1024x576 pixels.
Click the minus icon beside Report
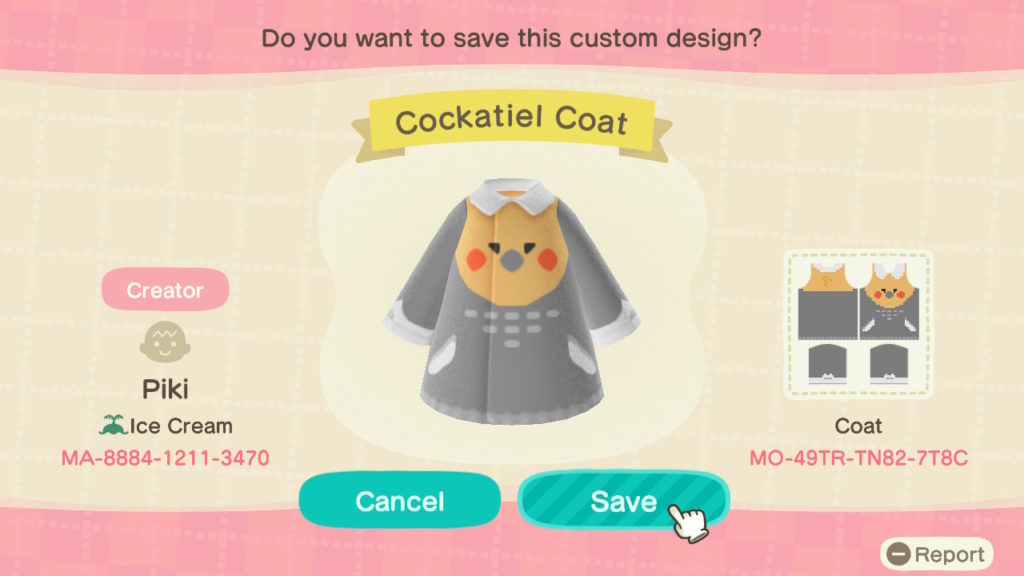(x=899, y=554)
